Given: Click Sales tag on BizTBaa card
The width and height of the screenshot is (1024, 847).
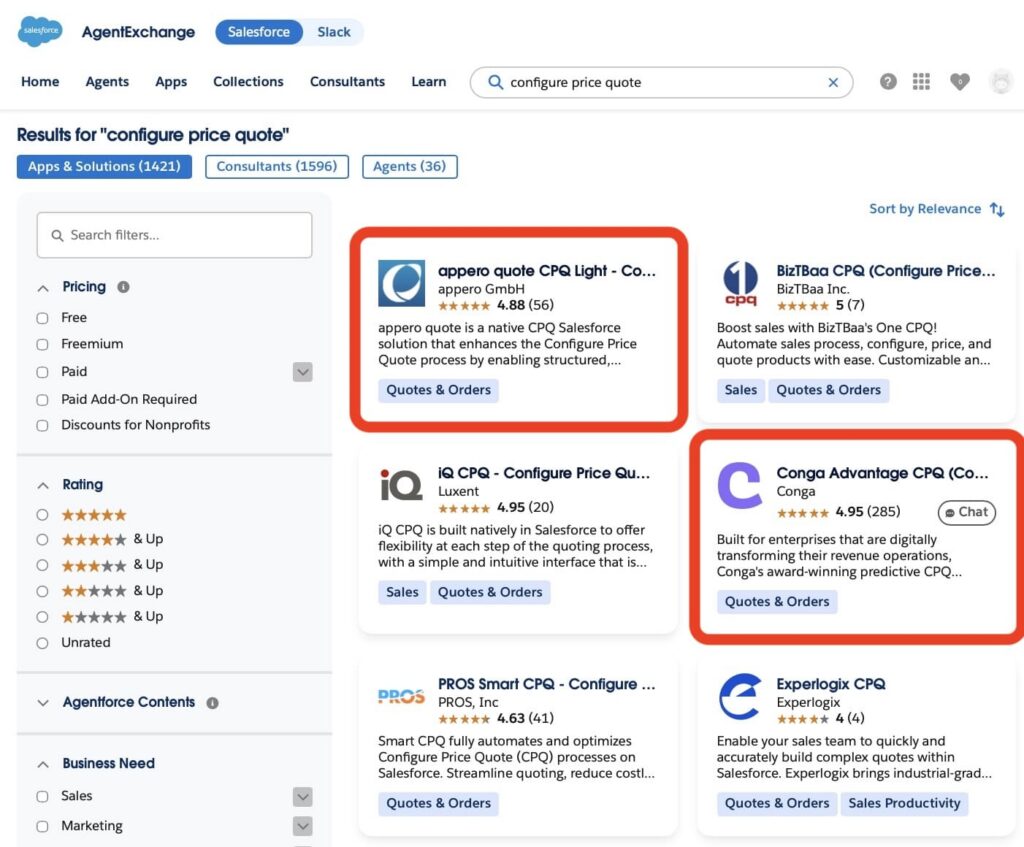Looking at the screenshot, I should pos(741,390).
